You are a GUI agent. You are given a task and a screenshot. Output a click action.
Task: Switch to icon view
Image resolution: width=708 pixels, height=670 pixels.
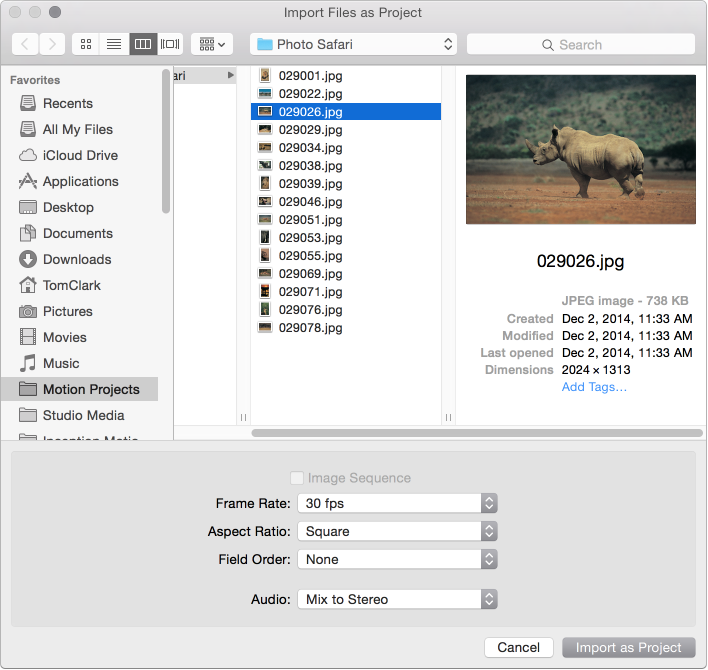(86, 44)
